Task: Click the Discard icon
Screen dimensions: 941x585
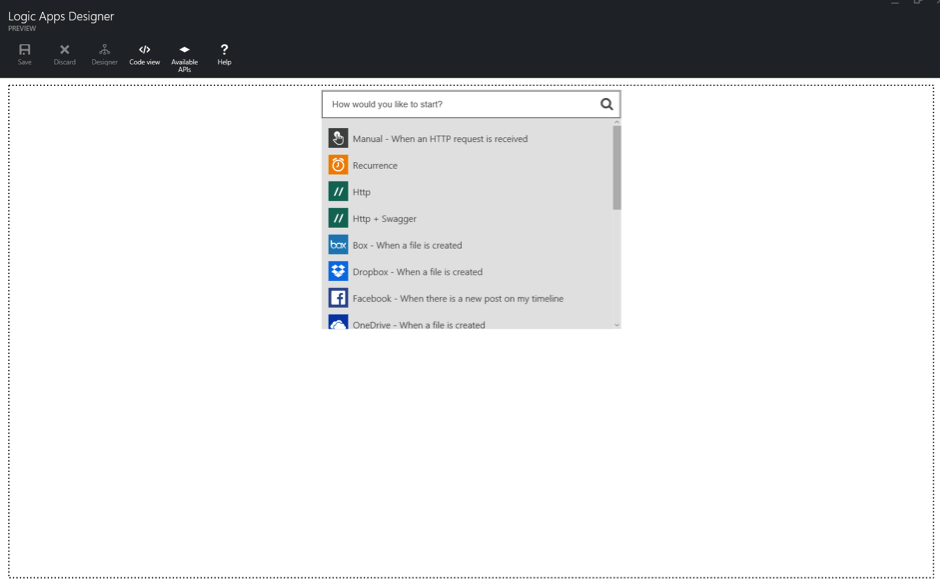Action: click(x=63, y=54)
